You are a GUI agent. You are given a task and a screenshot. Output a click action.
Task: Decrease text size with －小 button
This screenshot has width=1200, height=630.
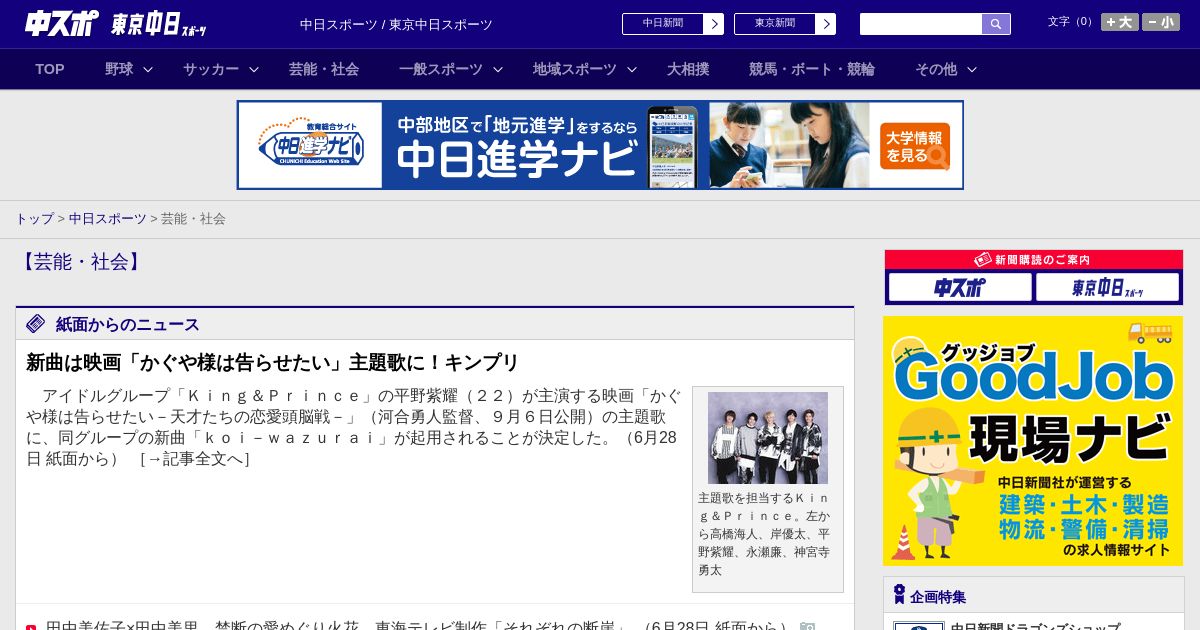tap(1161, 22)
